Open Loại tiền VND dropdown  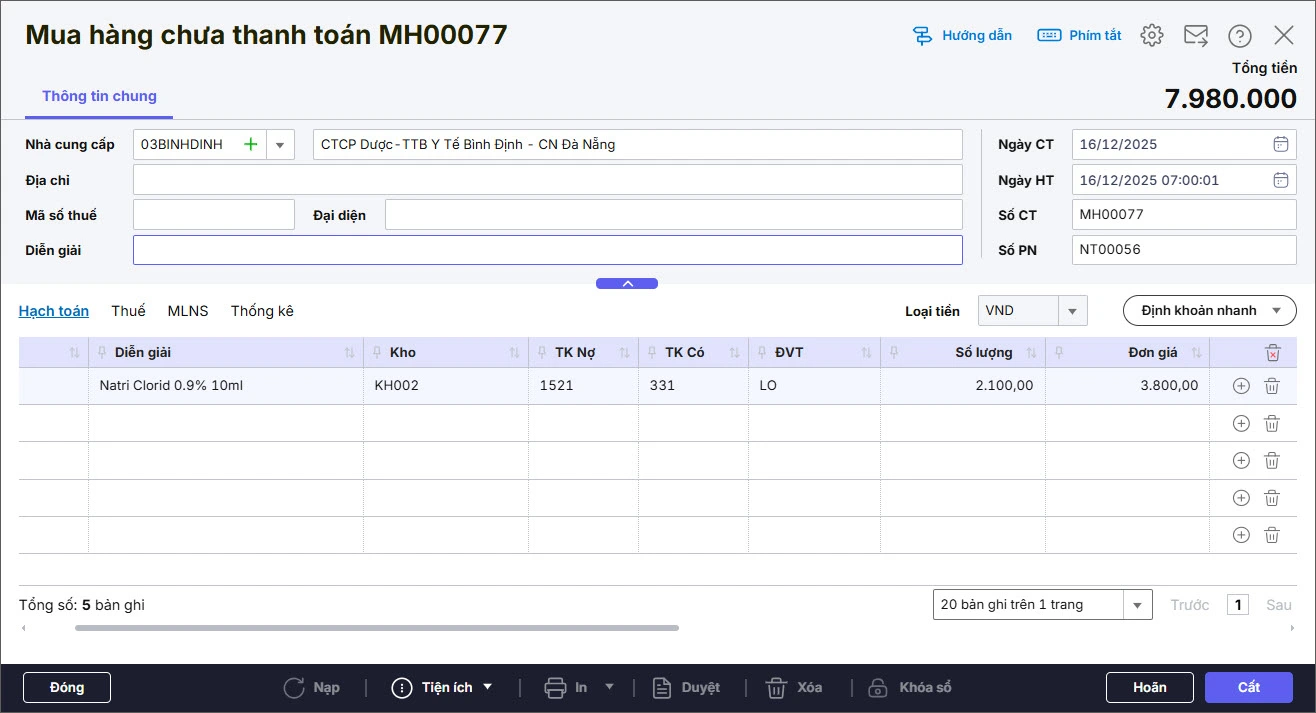[1073, 311]
